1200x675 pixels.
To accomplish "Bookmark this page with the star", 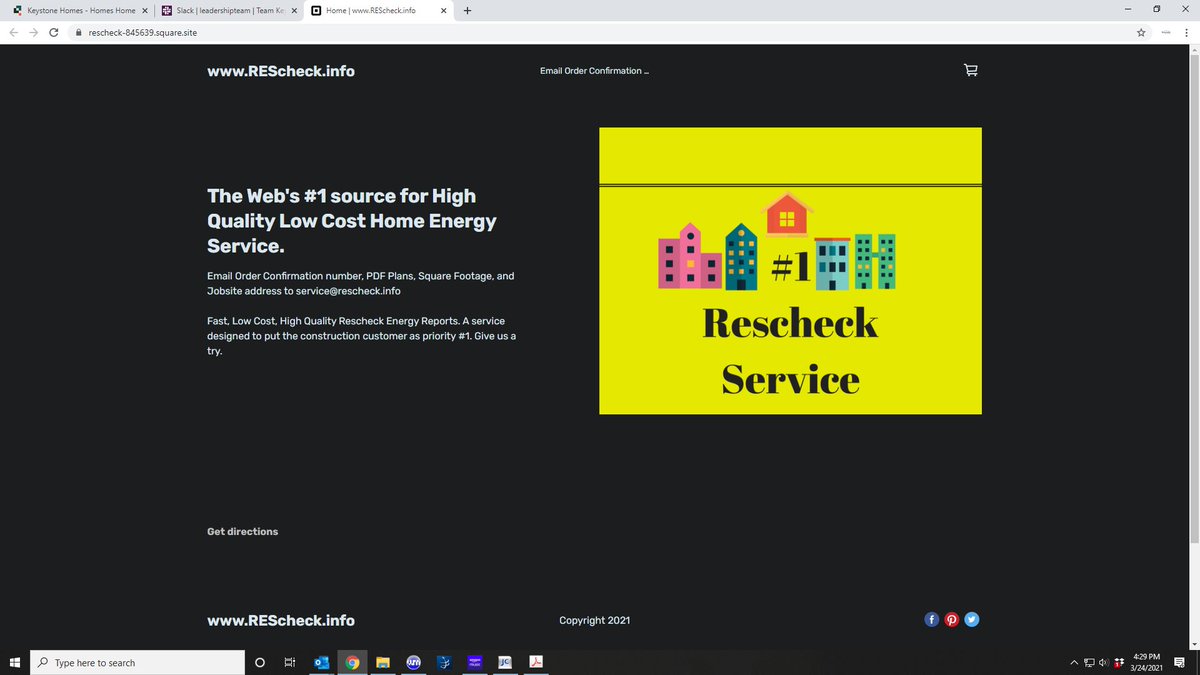I will [x=1141, y=32].
